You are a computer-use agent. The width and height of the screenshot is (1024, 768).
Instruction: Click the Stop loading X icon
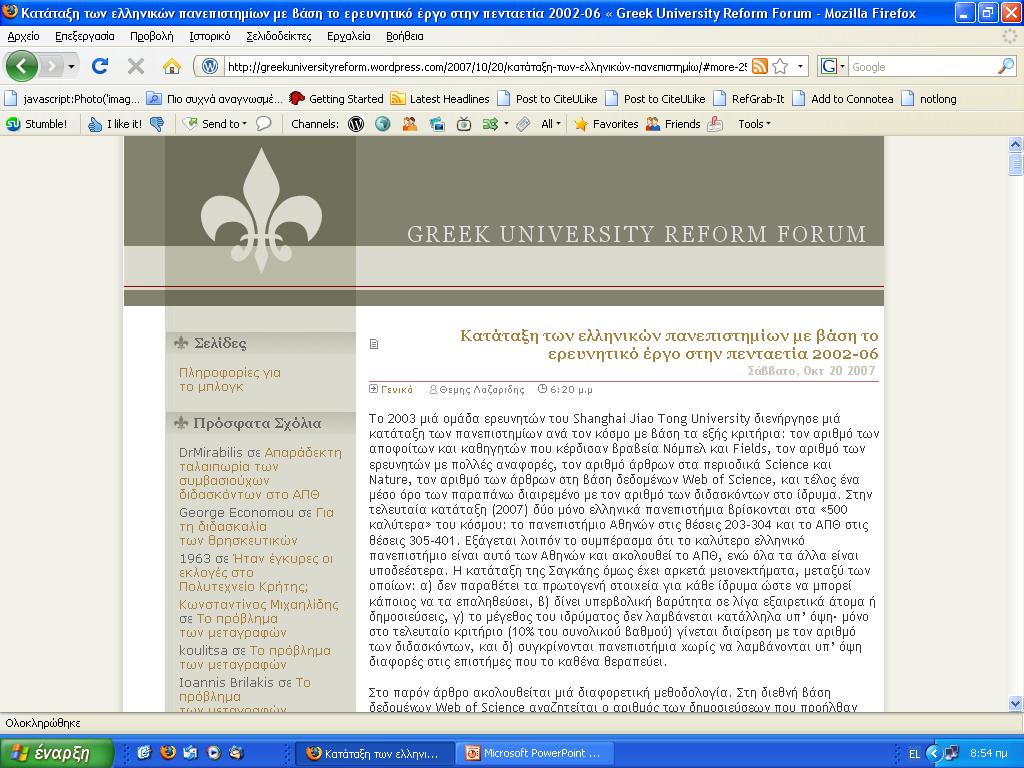tap(136, 66)
